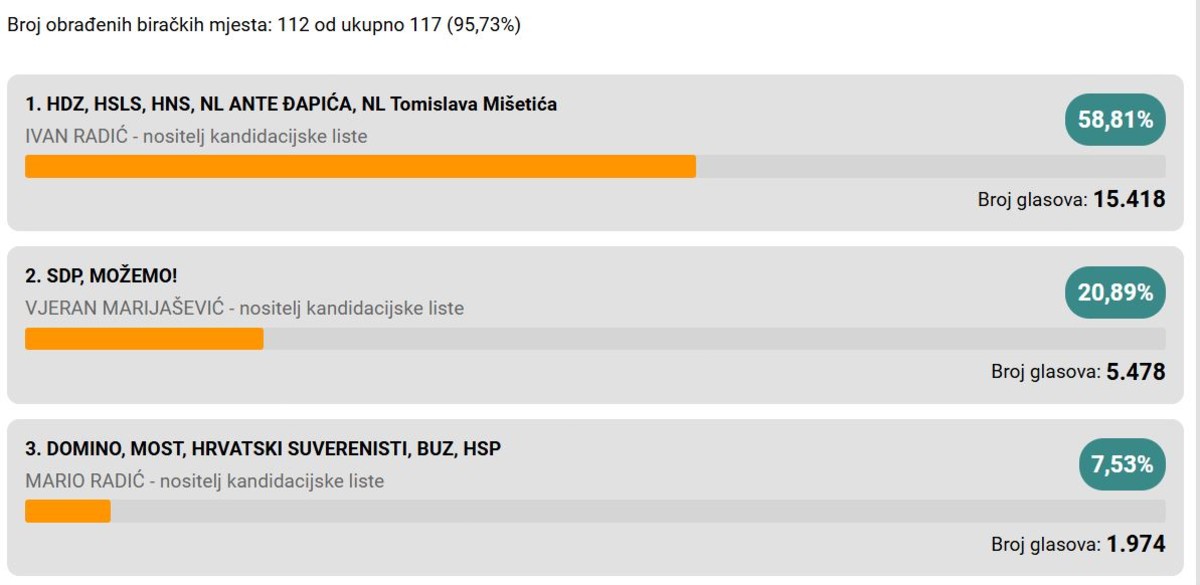Click the vote count 15.418
The image size is (1200, 585).
[x=1129, y=200]
